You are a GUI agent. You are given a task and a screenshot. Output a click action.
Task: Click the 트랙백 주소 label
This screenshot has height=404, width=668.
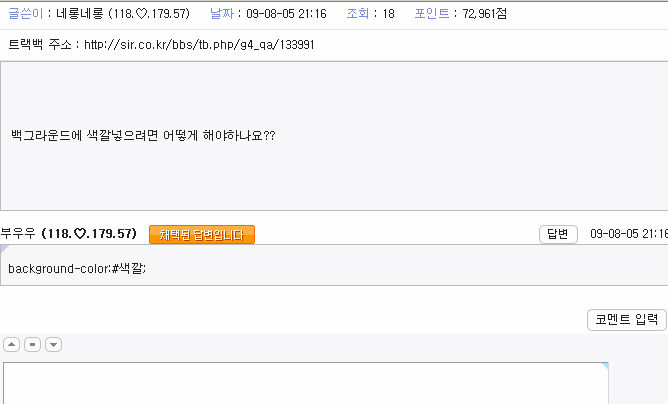point(38,45)
